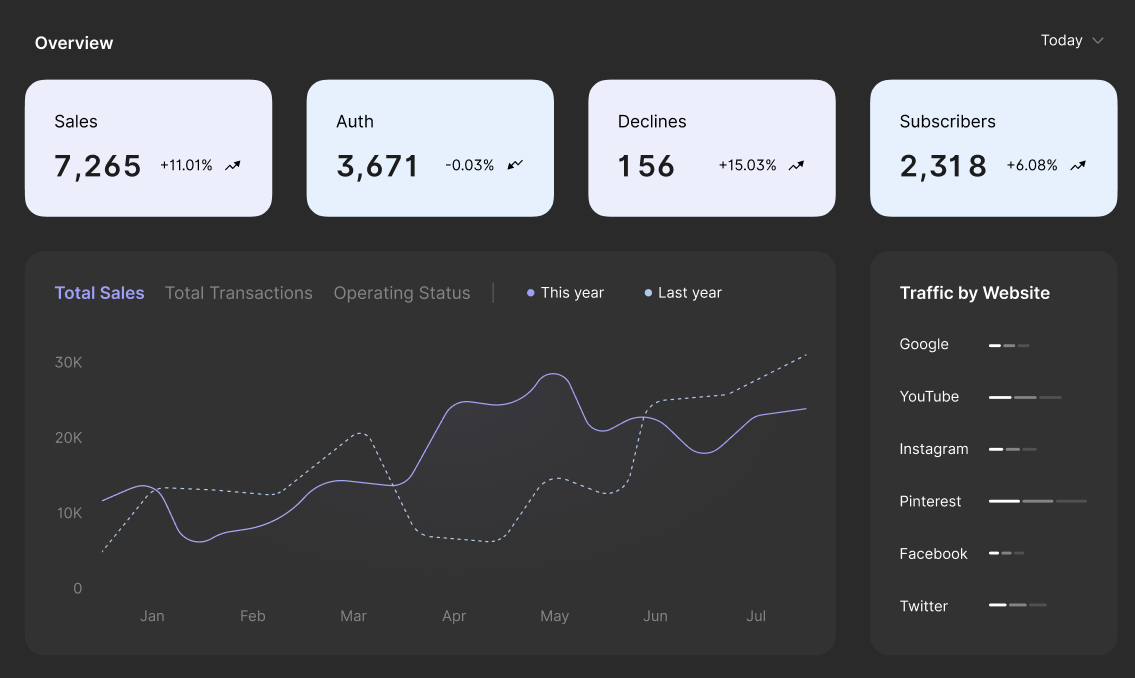Click the Pinterest traffic bar
Image resolution: width=1135 pixels, height=678 pixels.
tap(1037, 501)
